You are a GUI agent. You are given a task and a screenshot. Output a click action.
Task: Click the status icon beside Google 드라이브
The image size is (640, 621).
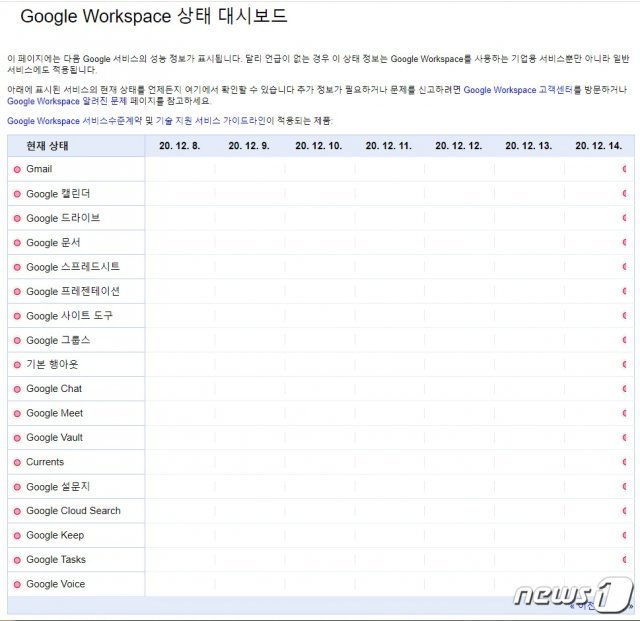coord(17,218)
